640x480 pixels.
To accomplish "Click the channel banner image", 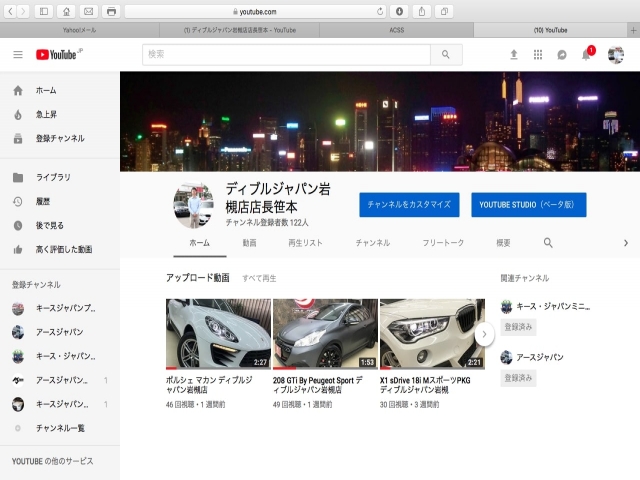I will tap(380, 121).
